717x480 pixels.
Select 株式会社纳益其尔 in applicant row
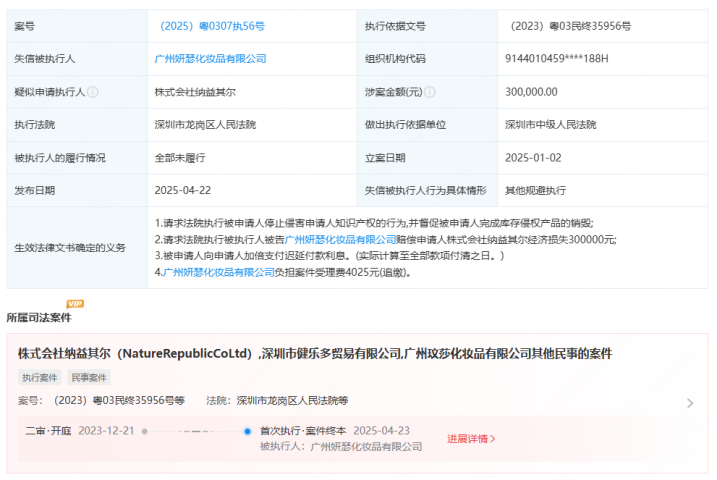coord(195,92)
